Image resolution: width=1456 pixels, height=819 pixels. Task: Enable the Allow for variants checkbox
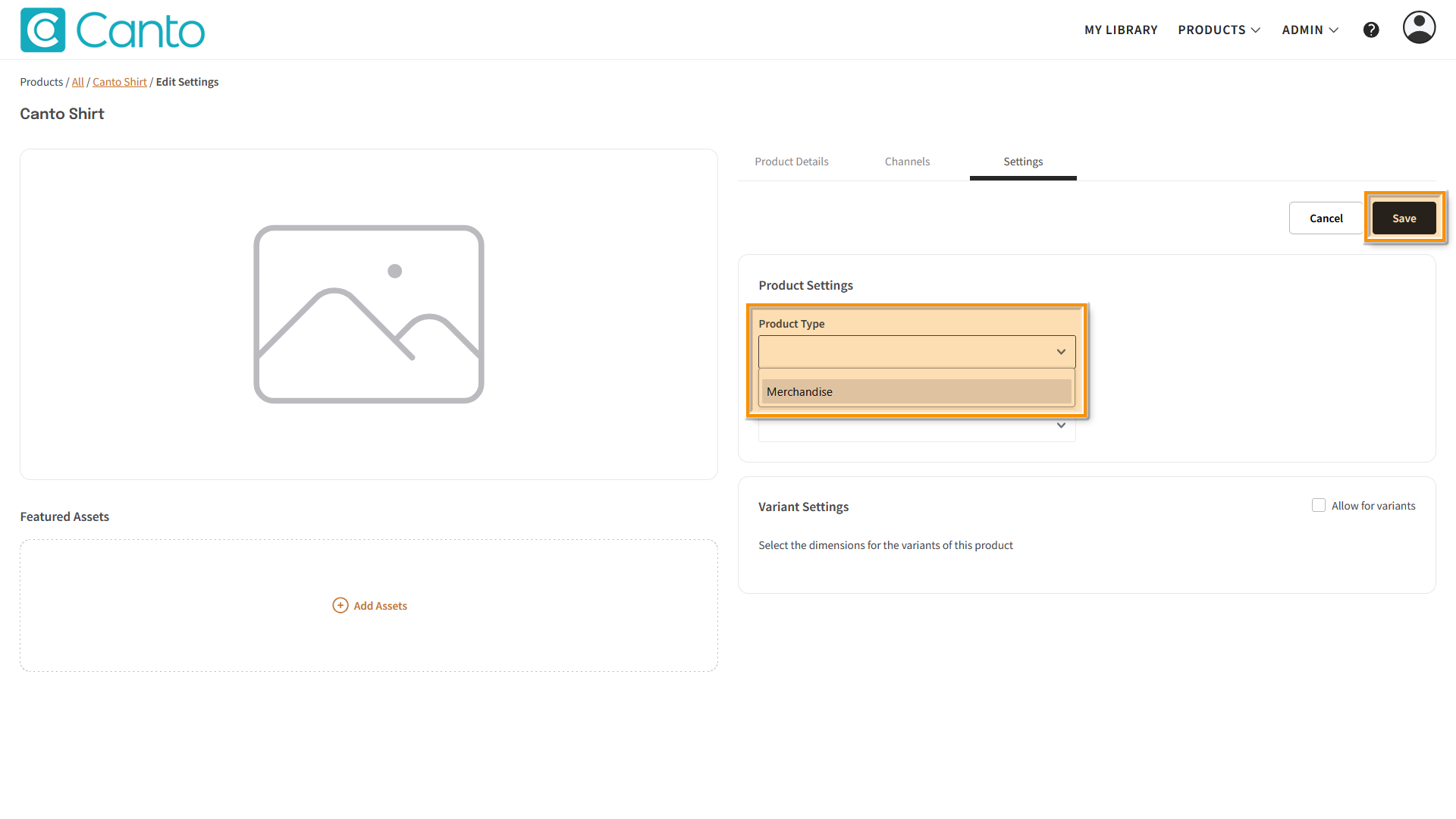pos(1319,505)
